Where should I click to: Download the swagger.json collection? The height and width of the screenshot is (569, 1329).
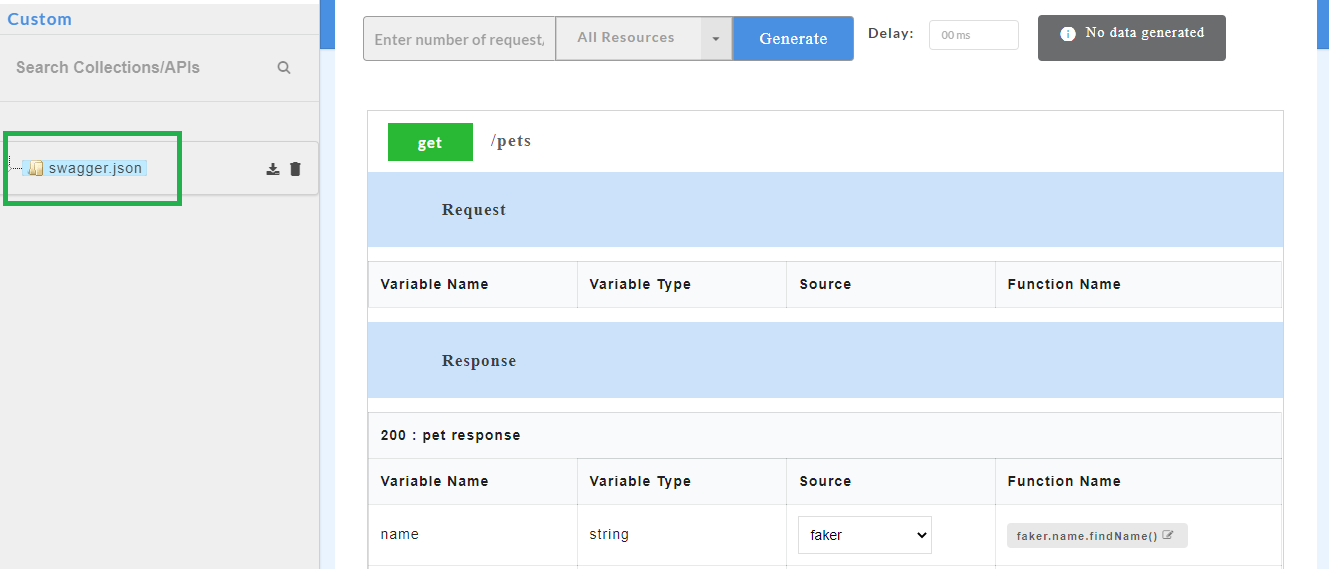click(x=273, y=169)
